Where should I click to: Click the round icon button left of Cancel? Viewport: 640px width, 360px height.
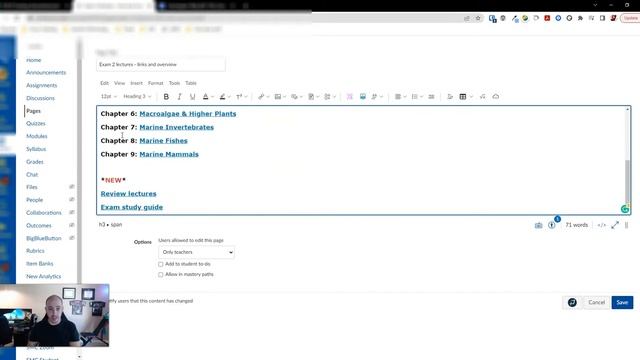point(572,302)
